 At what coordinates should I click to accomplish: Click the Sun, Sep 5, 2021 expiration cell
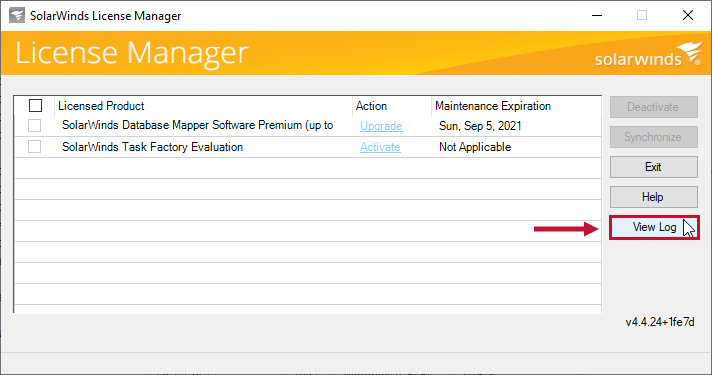[x=480, y=126]
